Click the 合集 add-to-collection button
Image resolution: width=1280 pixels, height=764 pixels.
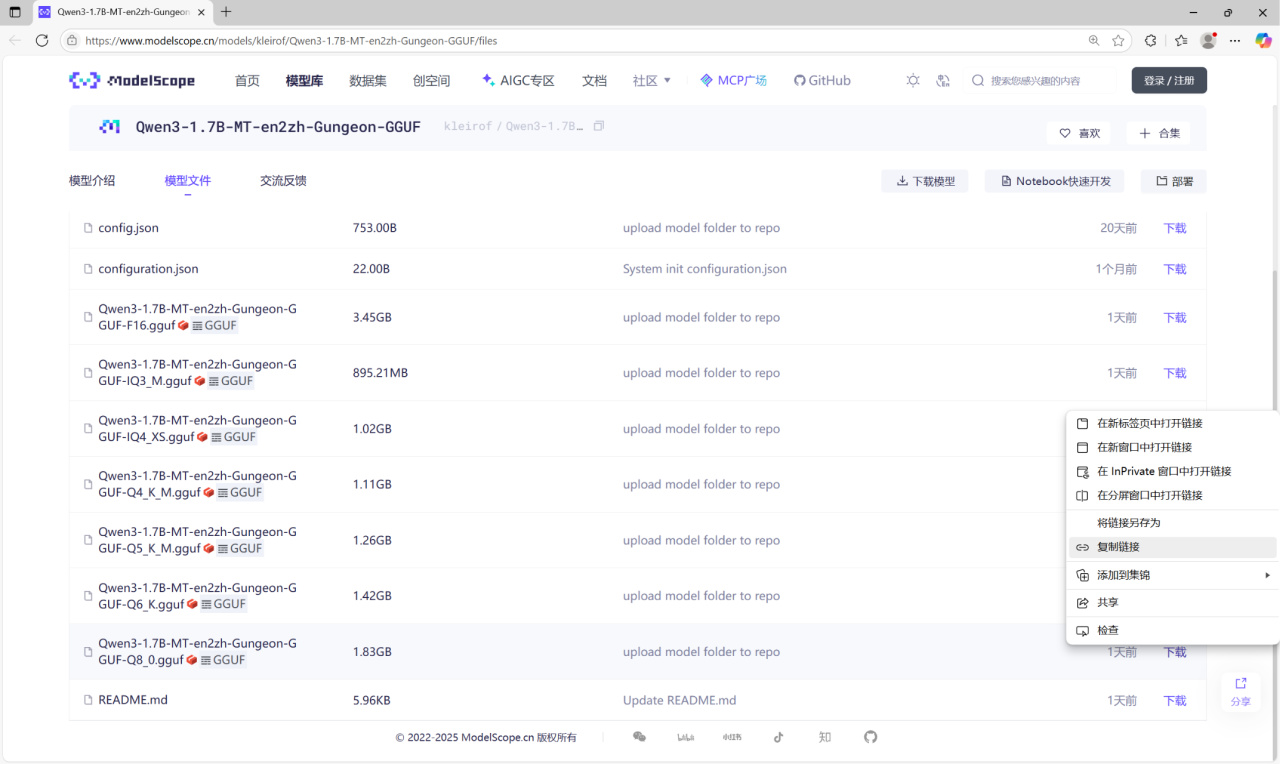(1158, 133)
